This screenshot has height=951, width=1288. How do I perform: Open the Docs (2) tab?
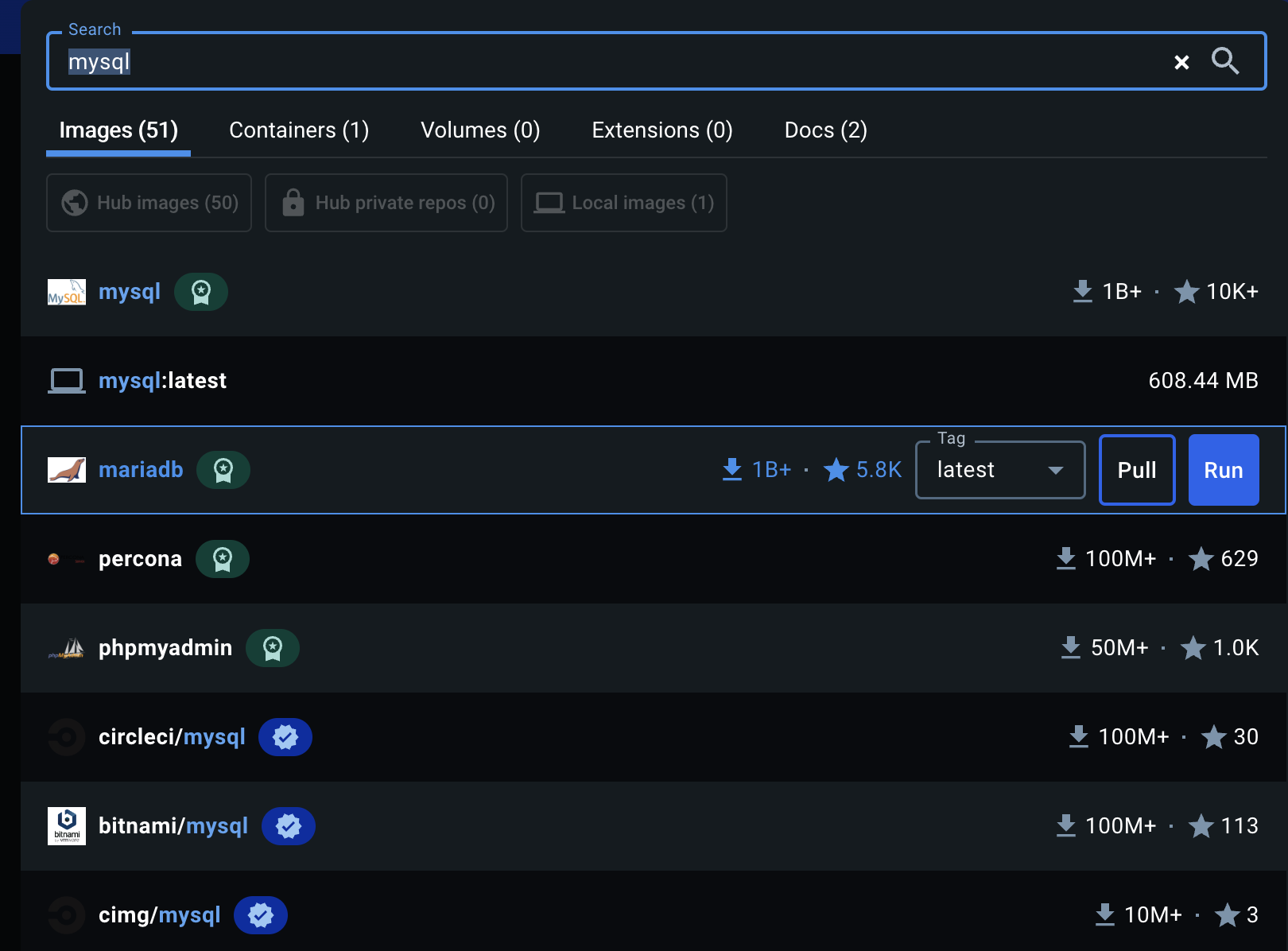[x=825, y=130]
